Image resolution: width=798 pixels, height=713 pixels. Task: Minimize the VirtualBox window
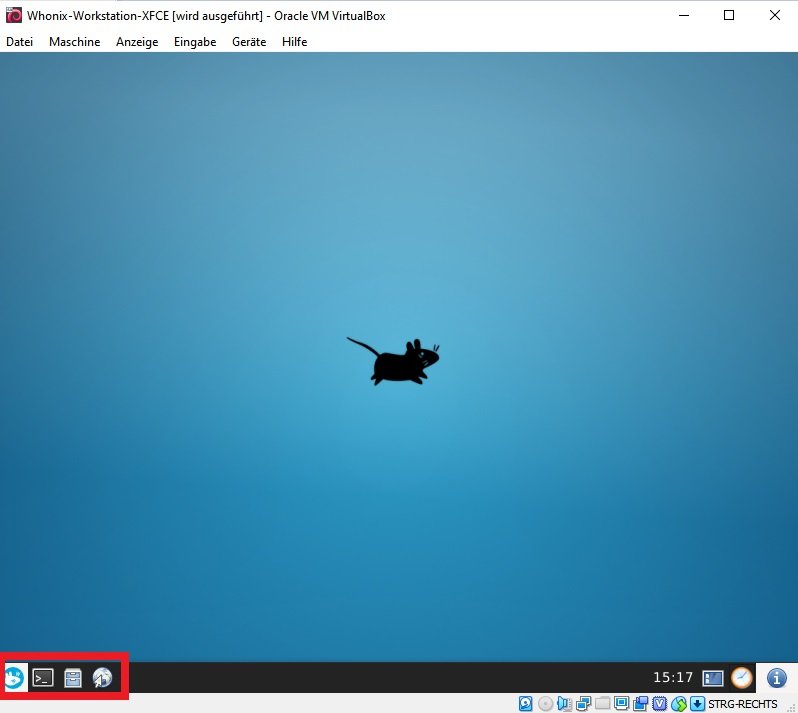point(684,15)
